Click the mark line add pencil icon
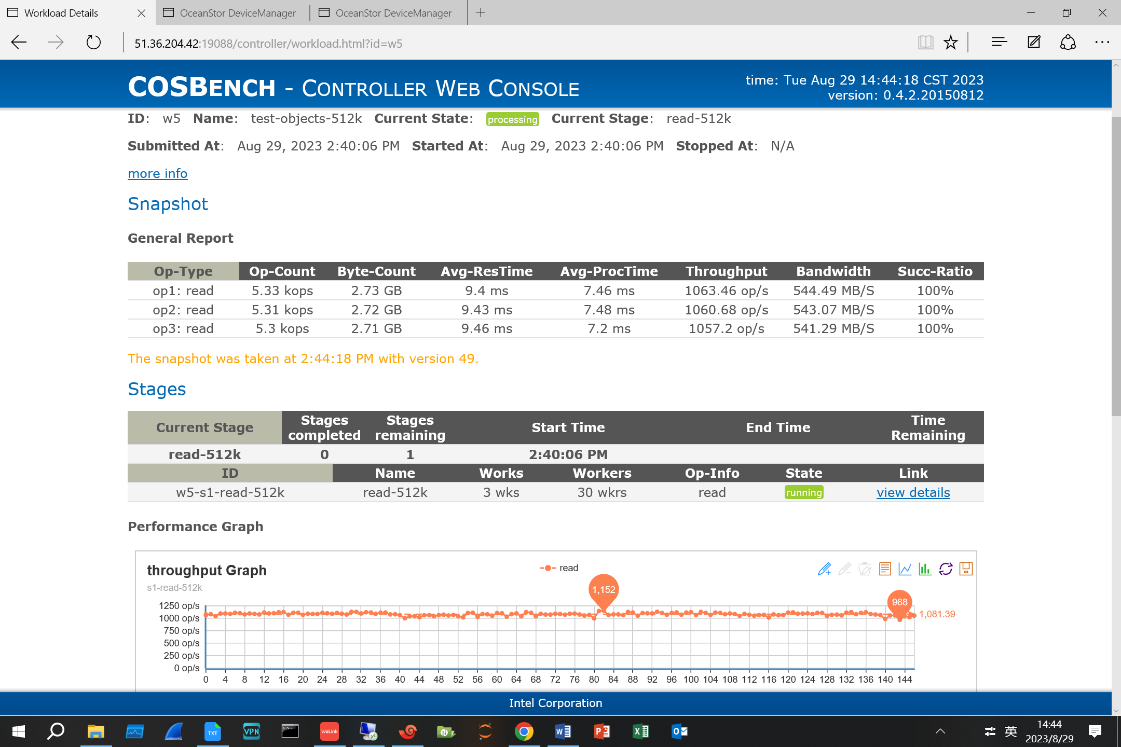This screenshot has height=747, width=1121. [x=824, y=569]
